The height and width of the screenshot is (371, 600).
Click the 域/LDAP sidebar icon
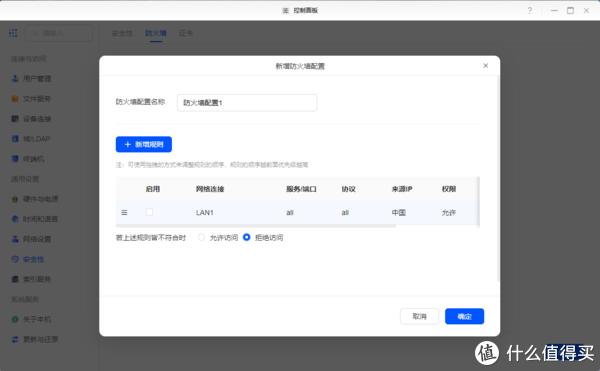point(15,139)
